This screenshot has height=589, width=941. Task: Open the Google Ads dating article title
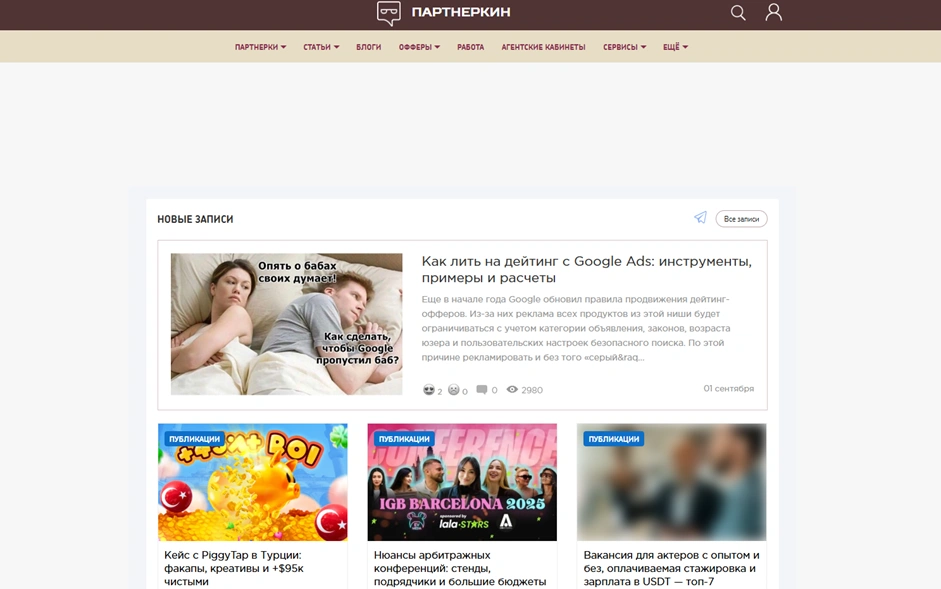click(x=586, y=269)
